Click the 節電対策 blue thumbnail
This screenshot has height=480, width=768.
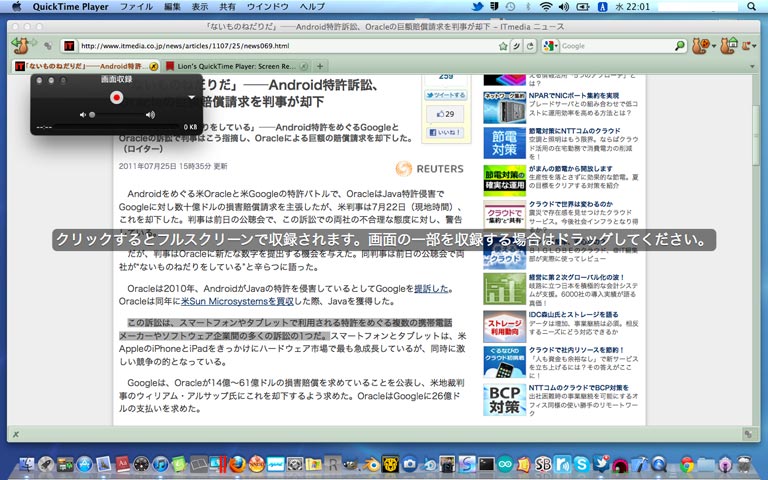[504, 143]
